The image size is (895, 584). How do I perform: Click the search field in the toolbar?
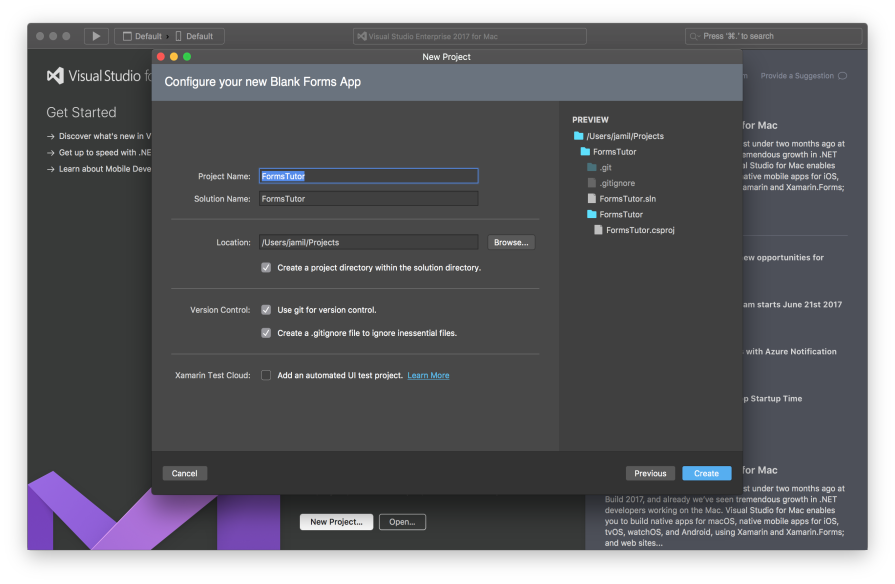(x=773, y=35)
